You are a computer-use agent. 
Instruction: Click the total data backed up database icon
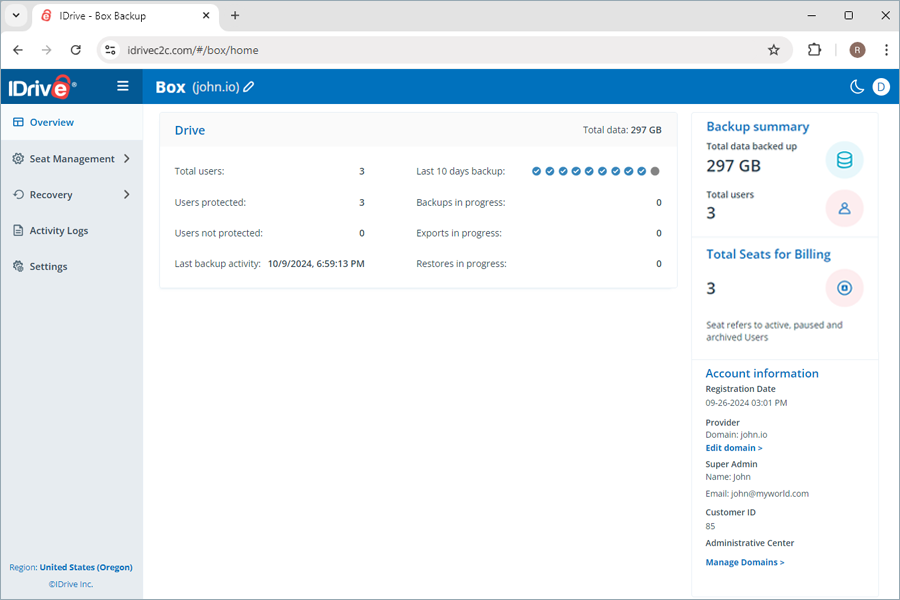click(x=844, y=160)
